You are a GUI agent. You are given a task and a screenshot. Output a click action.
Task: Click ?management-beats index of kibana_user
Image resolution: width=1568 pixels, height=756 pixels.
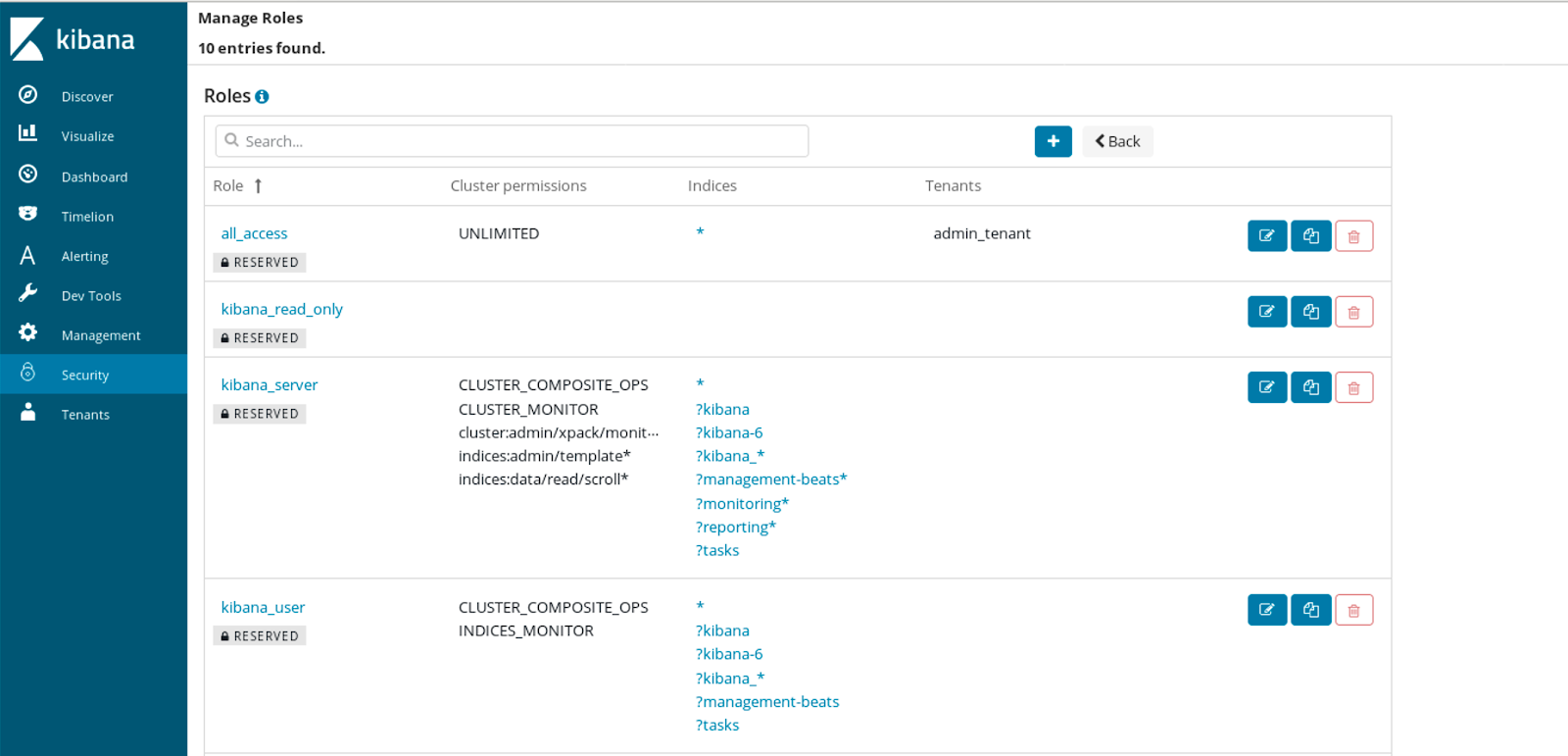[x=767, y=702]
